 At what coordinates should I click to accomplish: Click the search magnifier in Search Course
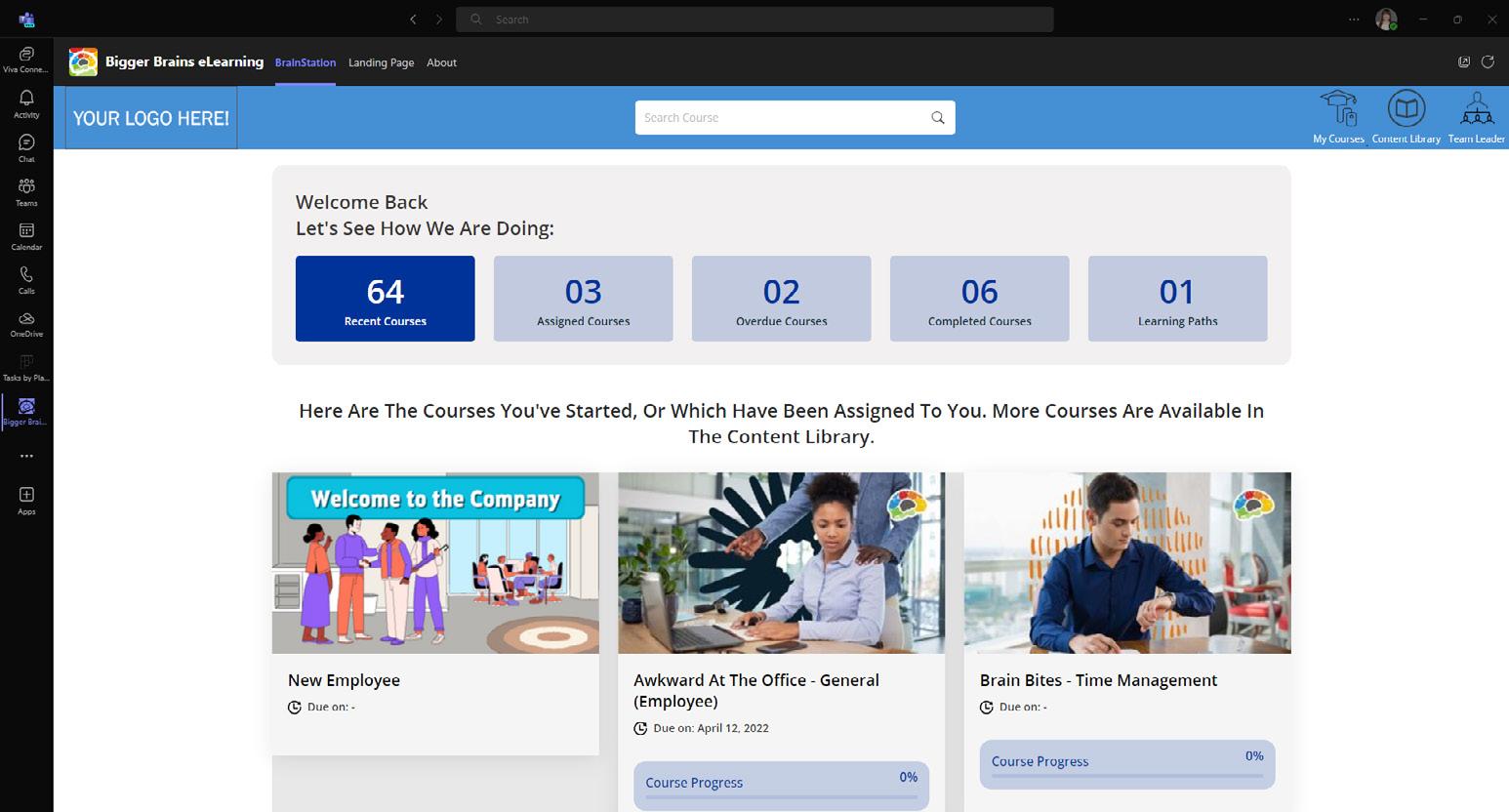938,118
